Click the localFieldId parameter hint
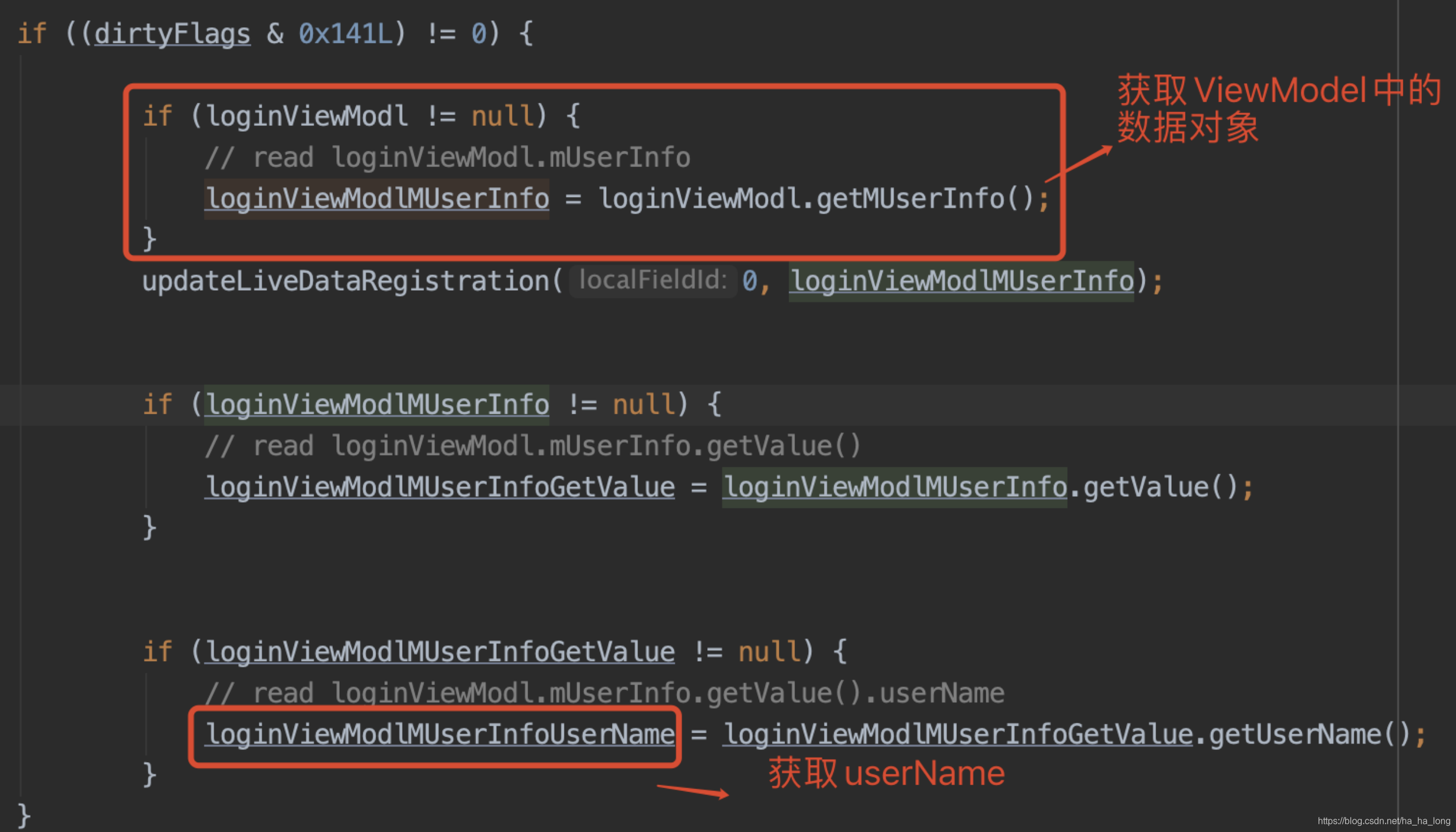 (x=653, y=280)
